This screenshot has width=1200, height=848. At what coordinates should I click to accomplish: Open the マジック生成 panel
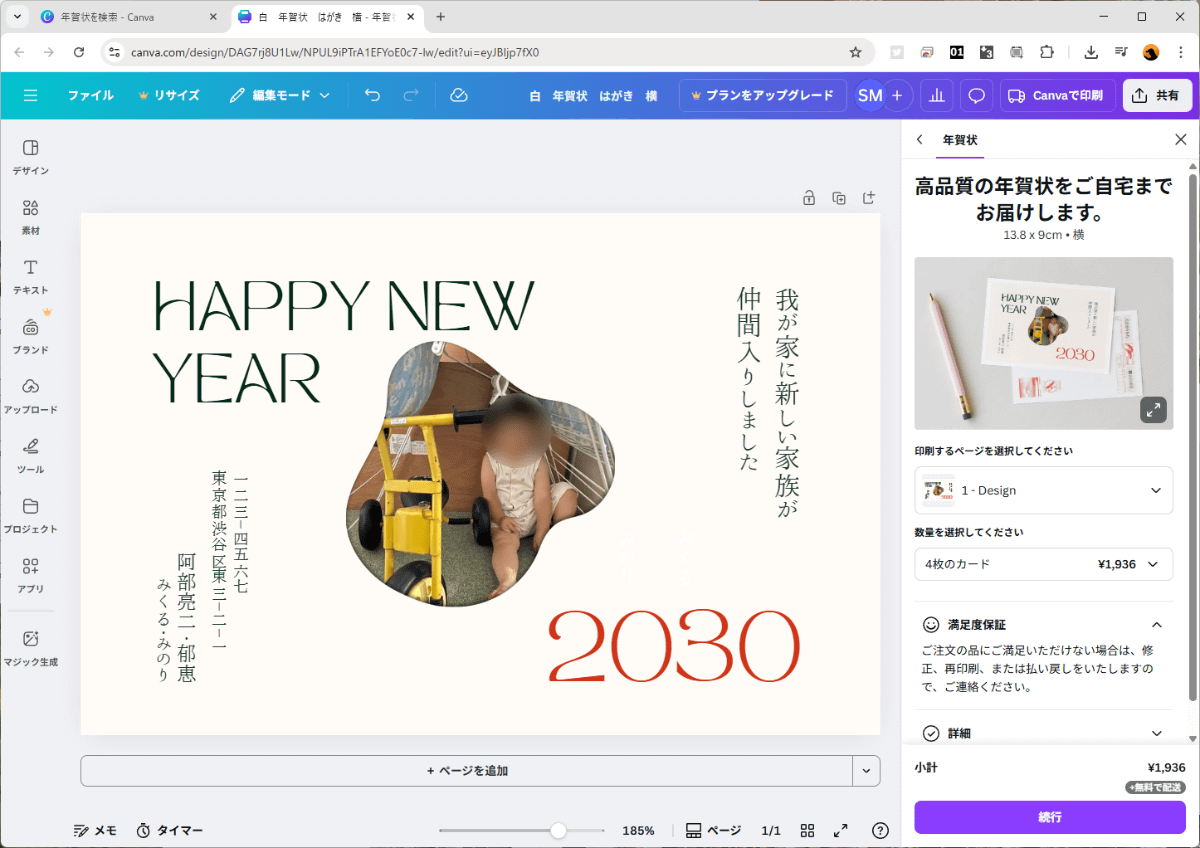[30, 648]
